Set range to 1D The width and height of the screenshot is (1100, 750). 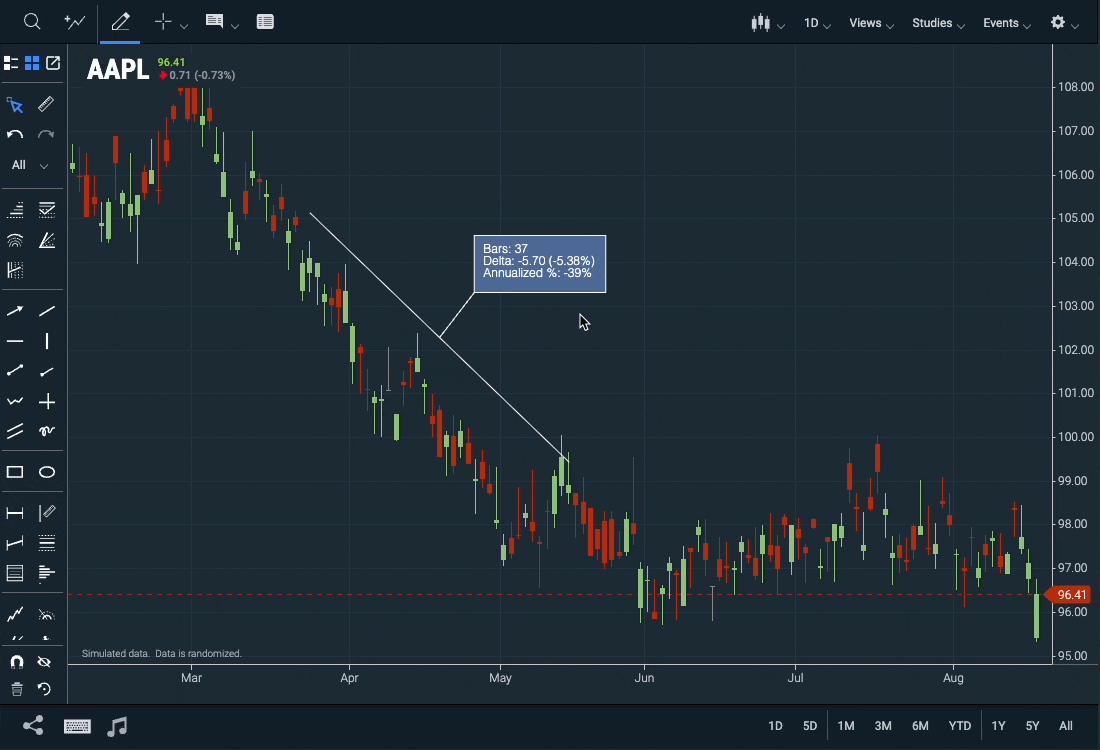(x=775, y=726)
